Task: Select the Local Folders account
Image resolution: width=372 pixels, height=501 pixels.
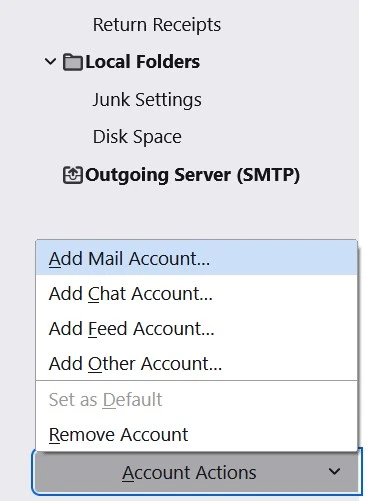Action: coord(142,62)
